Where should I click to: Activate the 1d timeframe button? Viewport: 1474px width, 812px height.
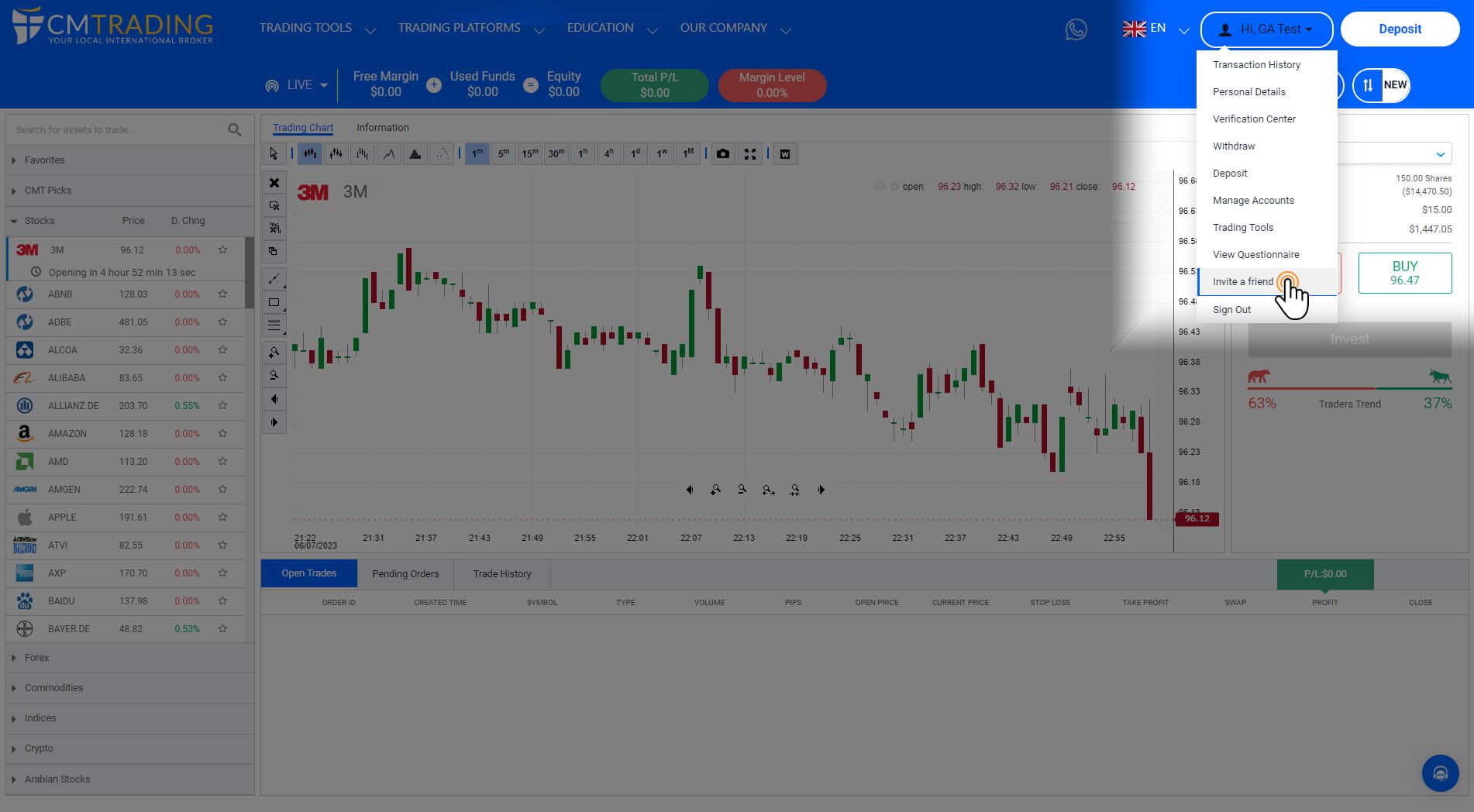coord(635,153)
